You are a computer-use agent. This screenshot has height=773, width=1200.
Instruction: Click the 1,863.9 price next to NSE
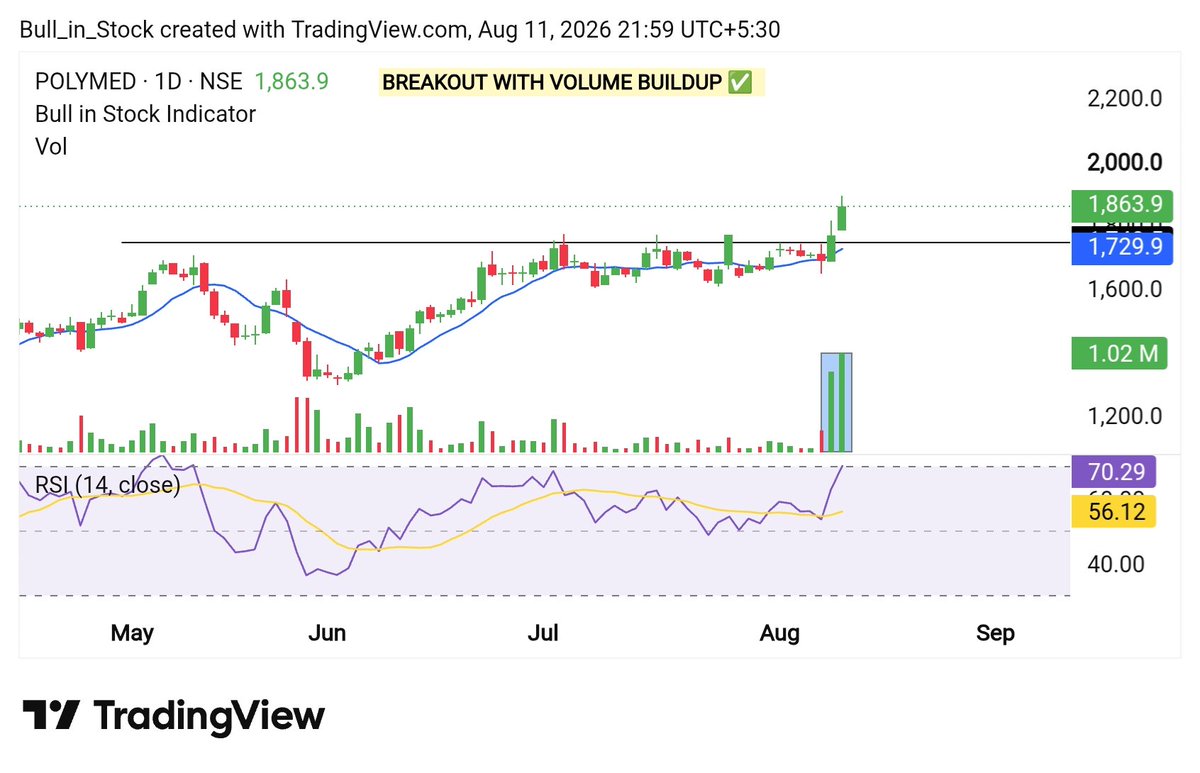pos(292,81)
